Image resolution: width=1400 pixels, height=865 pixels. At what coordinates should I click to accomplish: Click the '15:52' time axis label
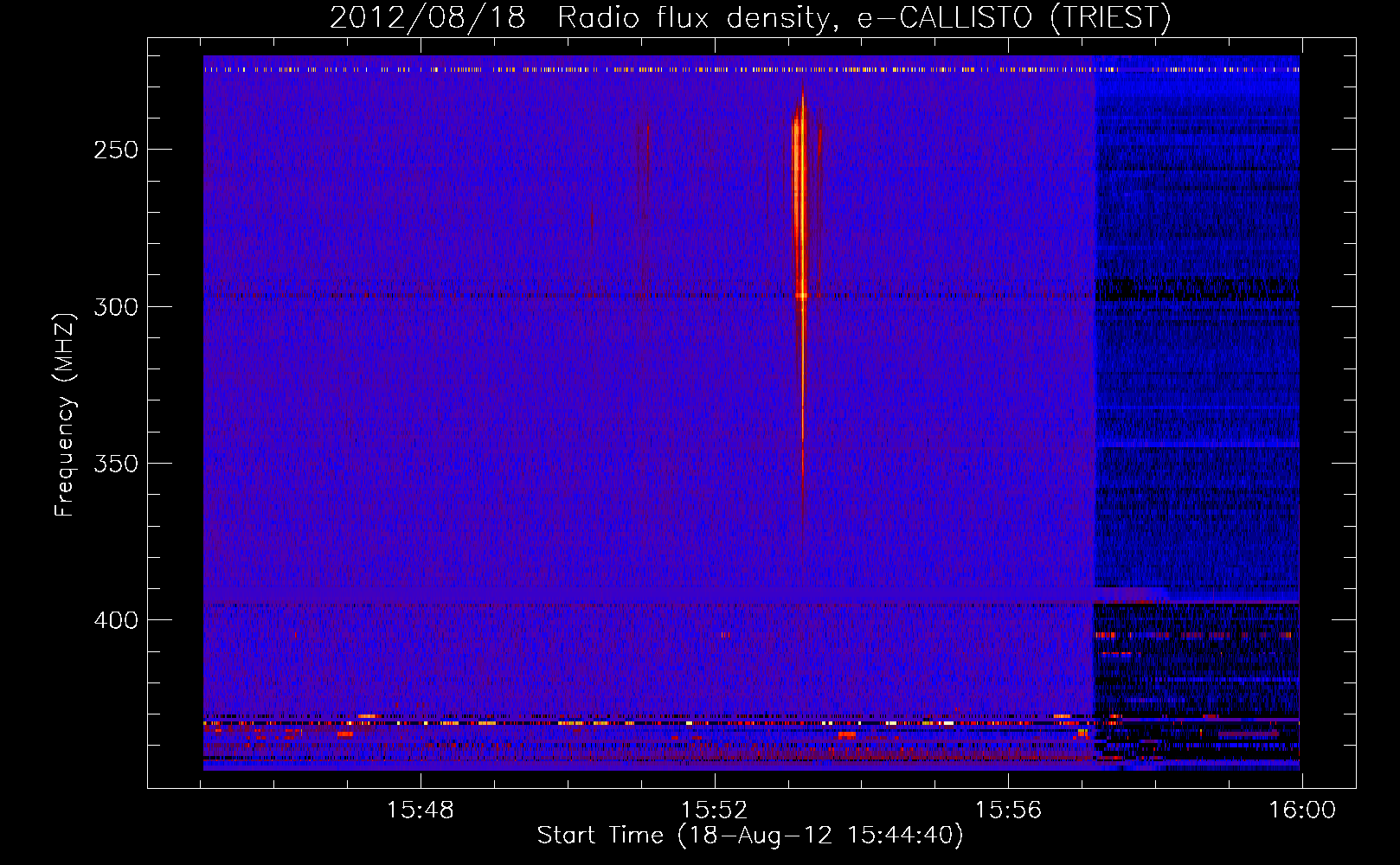coord(714,811)
